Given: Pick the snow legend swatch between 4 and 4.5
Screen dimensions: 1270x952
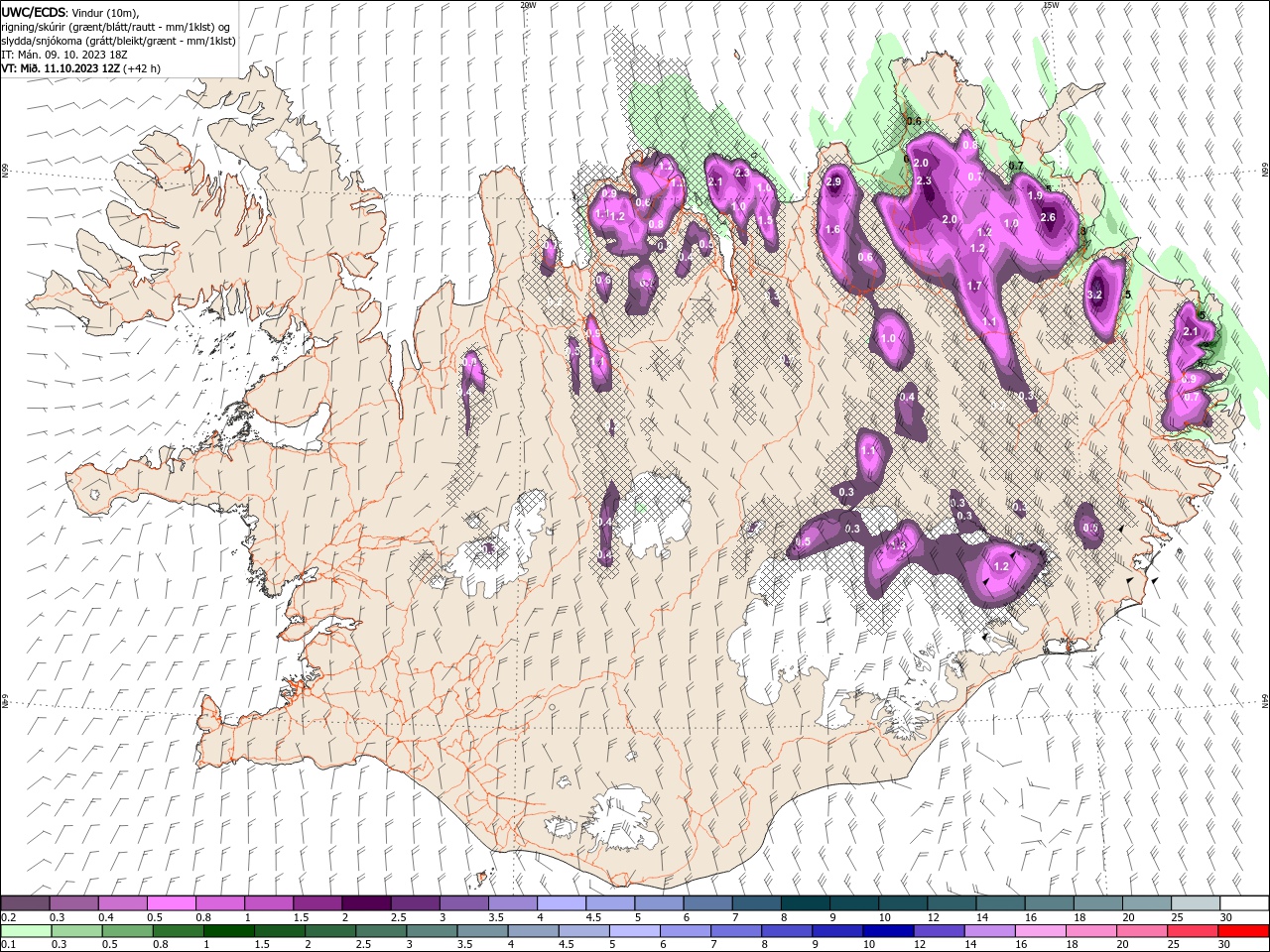Looking at the screenshot, I should (561, 903).
